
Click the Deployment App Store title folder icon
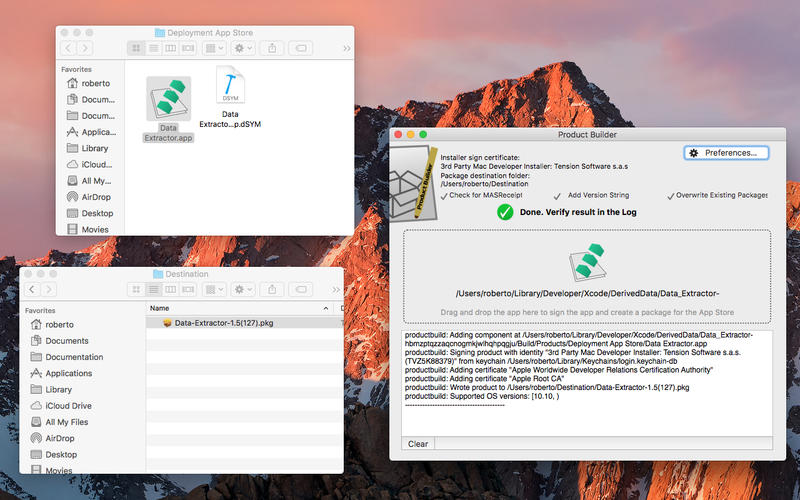[160, 33]
